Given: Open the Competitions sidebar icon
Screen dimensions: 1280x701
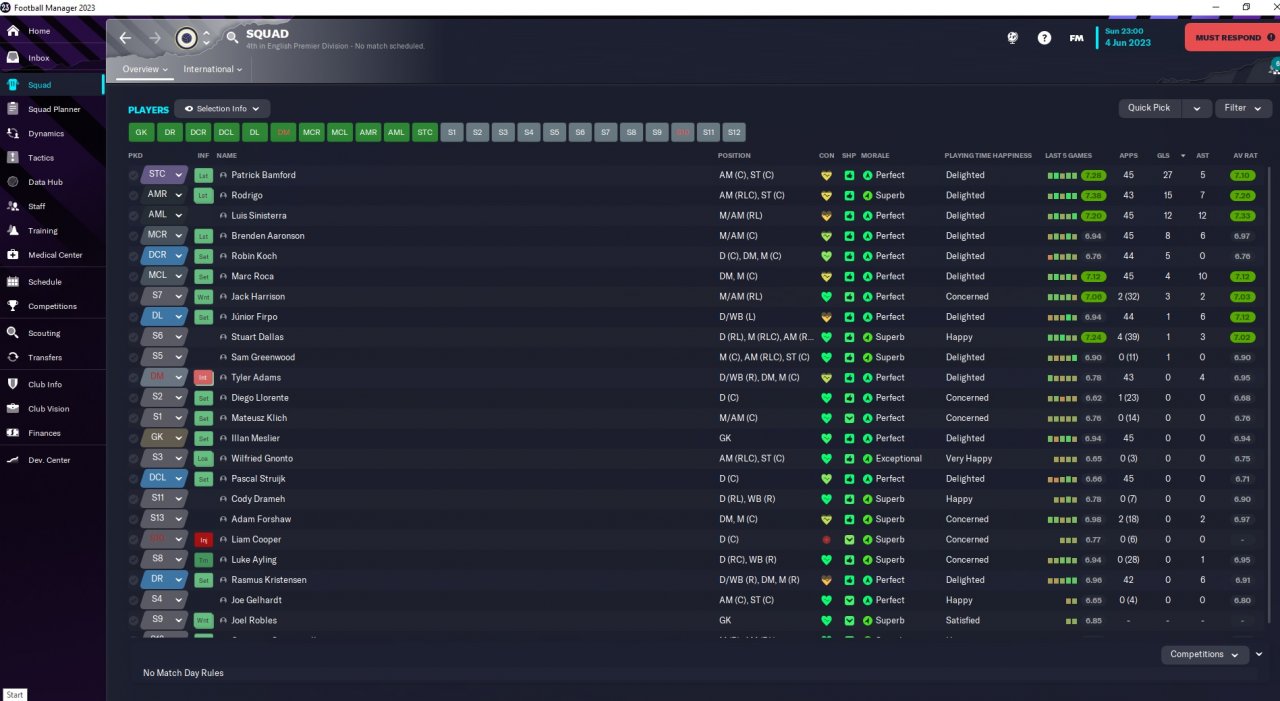Looking at the screenshot, I should pos(13,306).
